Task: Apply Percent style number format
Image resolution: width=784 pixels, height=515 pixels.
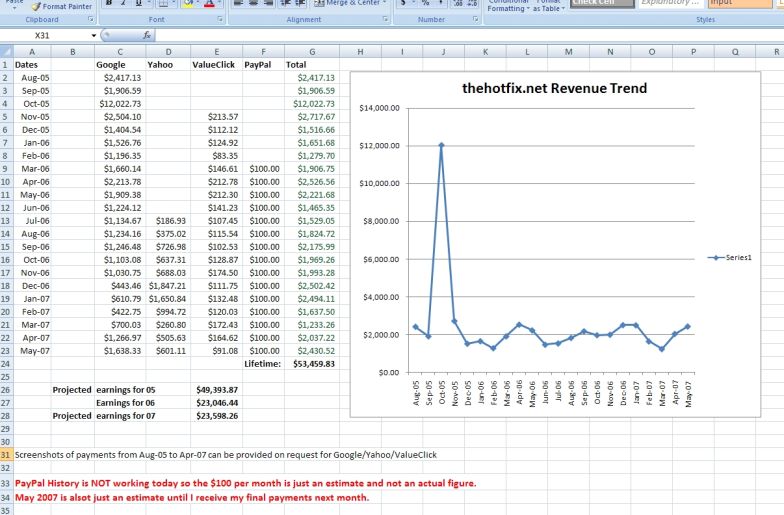Action: [x=425, y=4]
